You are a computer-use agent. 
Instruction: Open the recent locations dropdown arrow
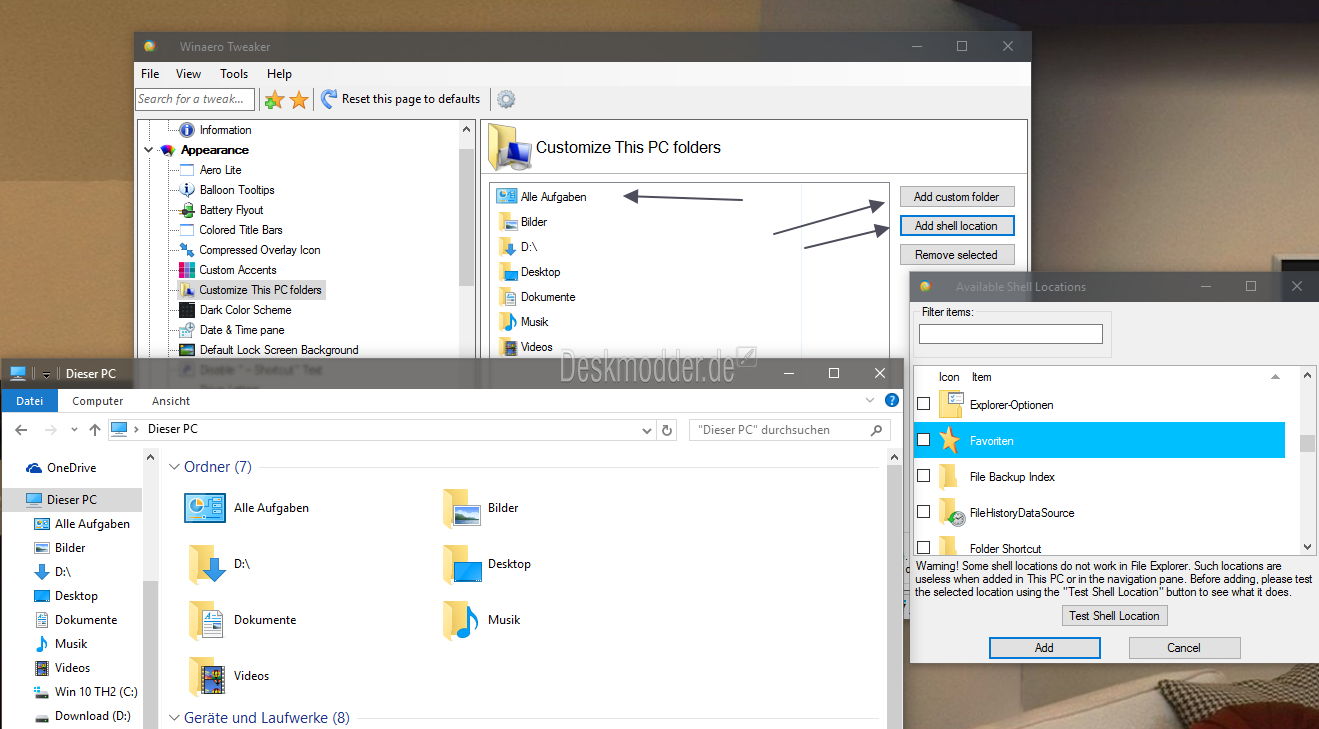pos(75,431)
